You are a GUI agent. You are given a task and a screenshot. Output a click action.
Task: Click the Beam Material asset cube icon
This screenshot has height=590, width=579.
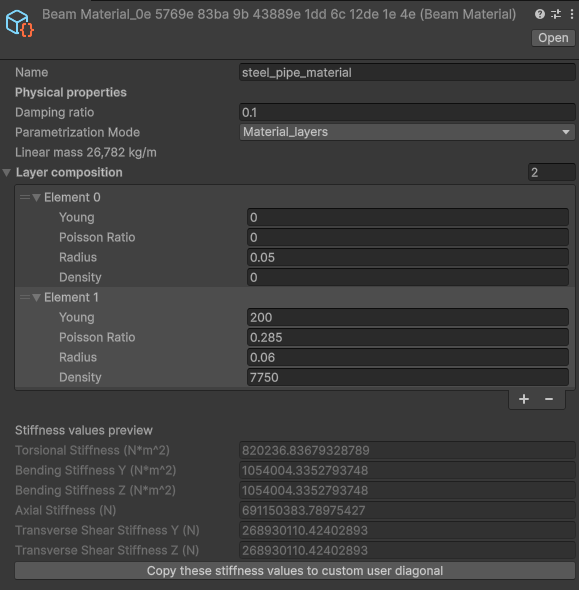pyautogui.click(x=19, y=23)
